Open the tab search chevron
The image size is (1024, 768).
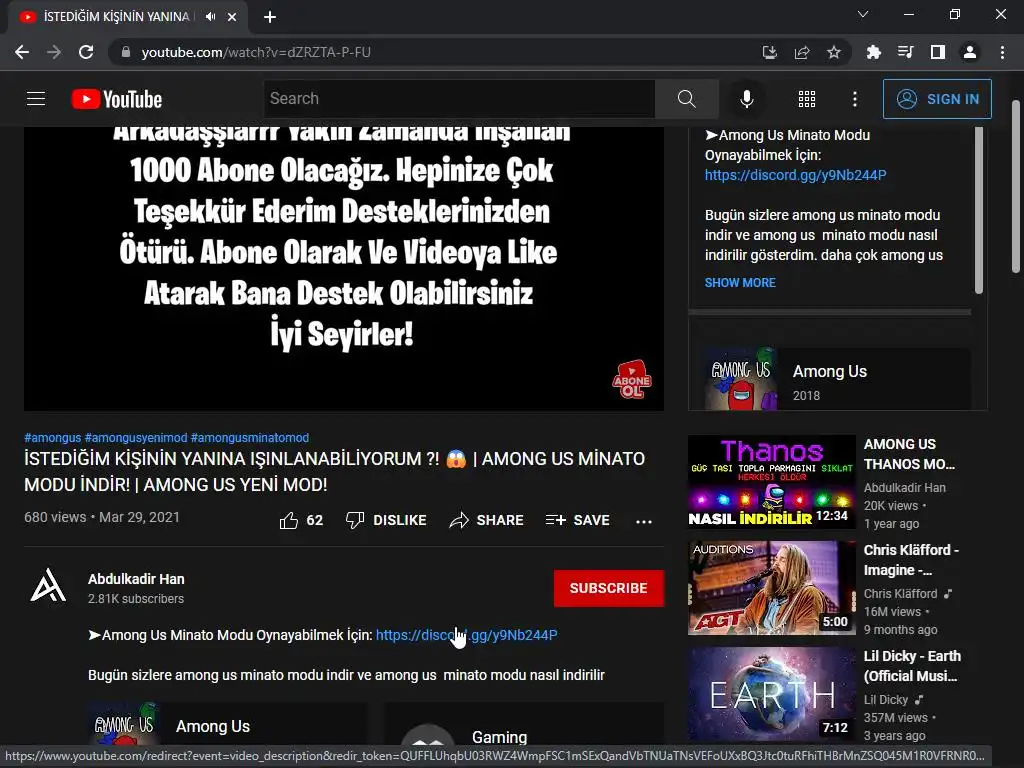coord(863,14)
